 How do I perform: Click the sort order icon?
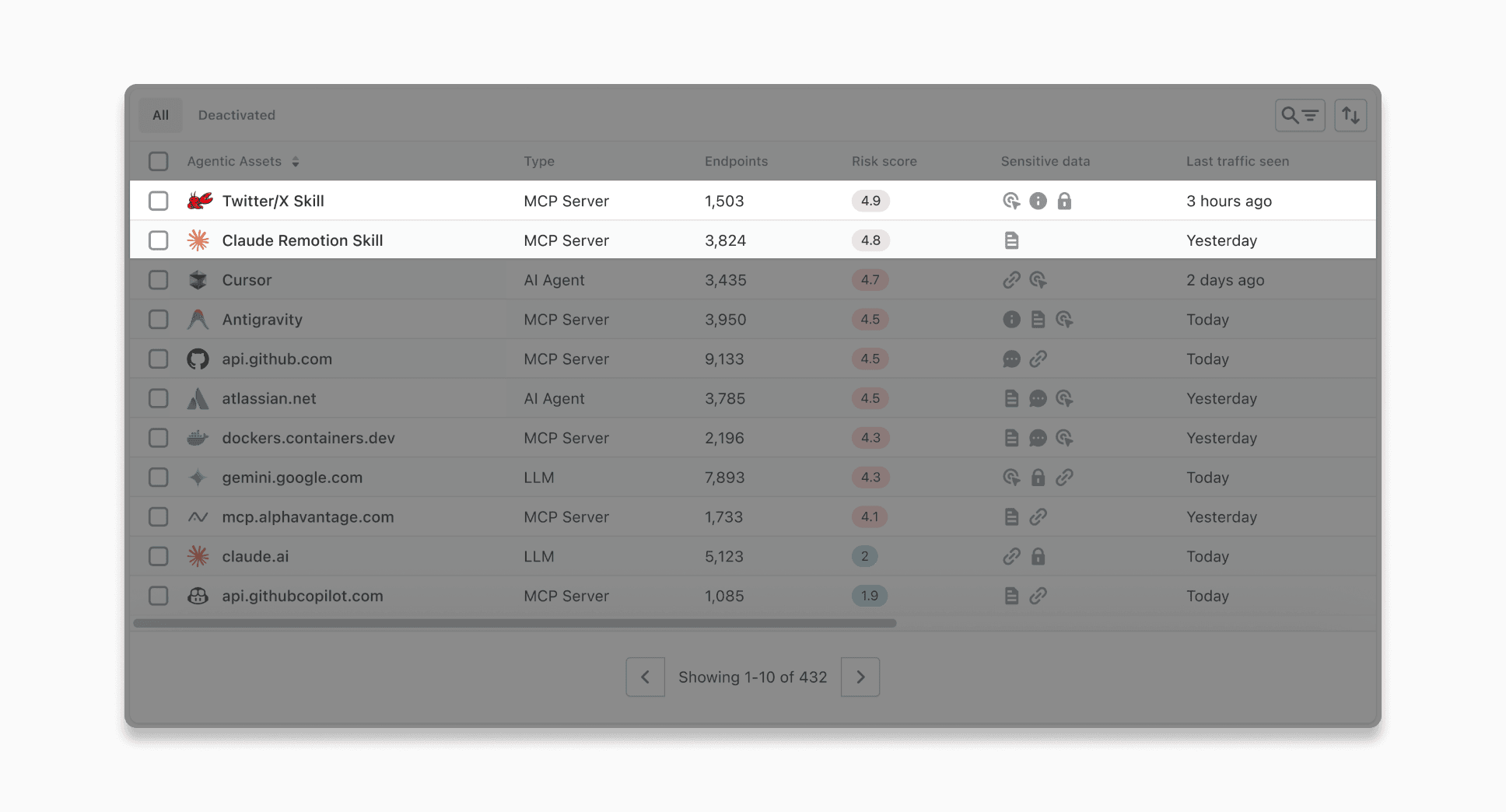[x=1350, y=114]
